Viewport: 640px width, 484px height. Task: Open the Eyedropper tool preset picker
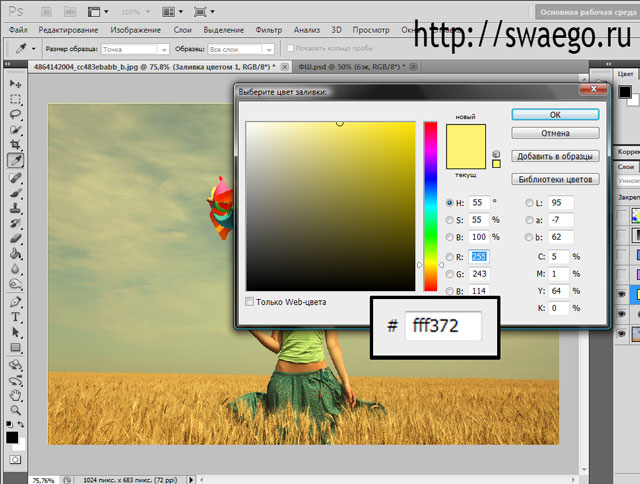click(33, 49)
